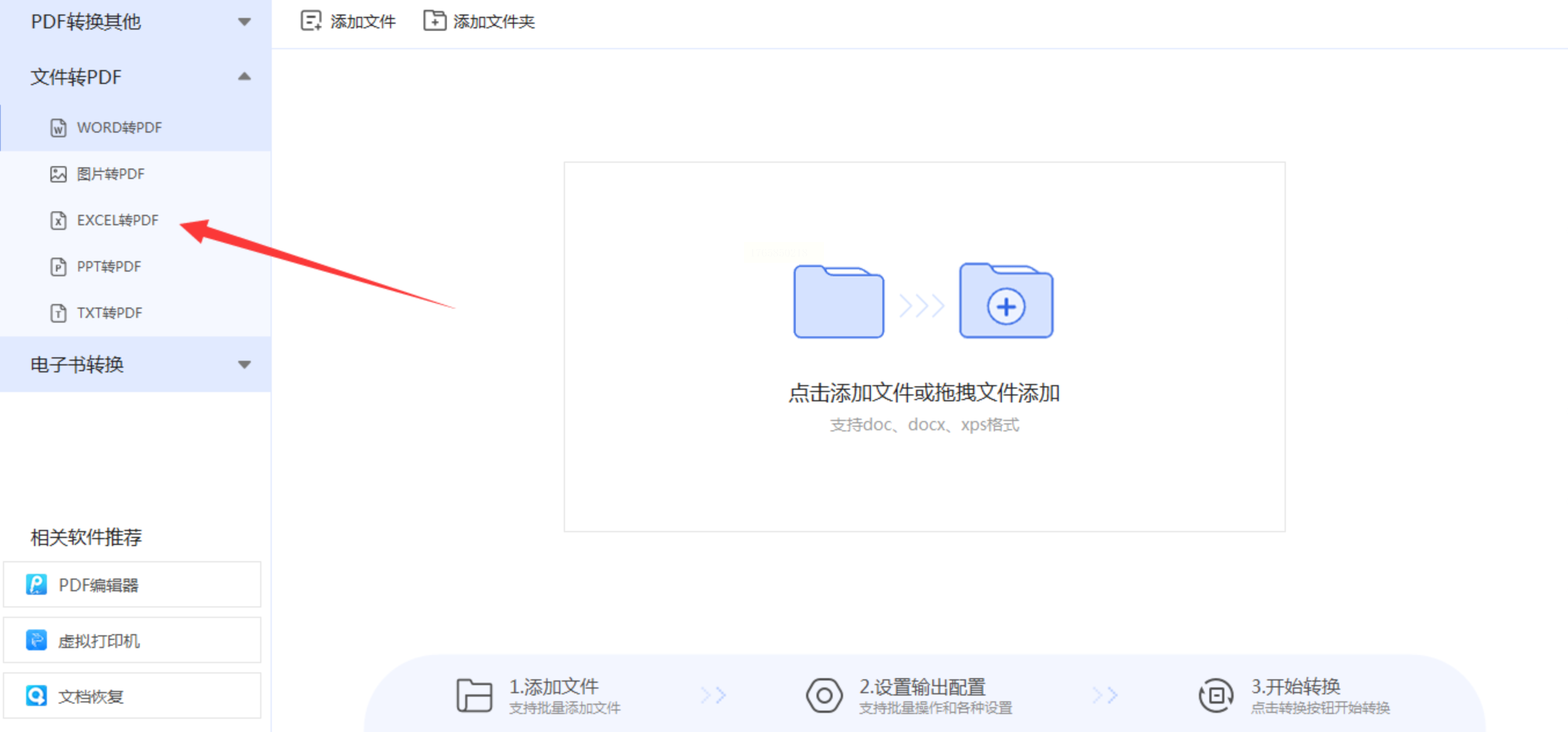Collapse the 文件转PDF section arrow
Viewport: 1568px width, 732px height.
tap(244, 76)
